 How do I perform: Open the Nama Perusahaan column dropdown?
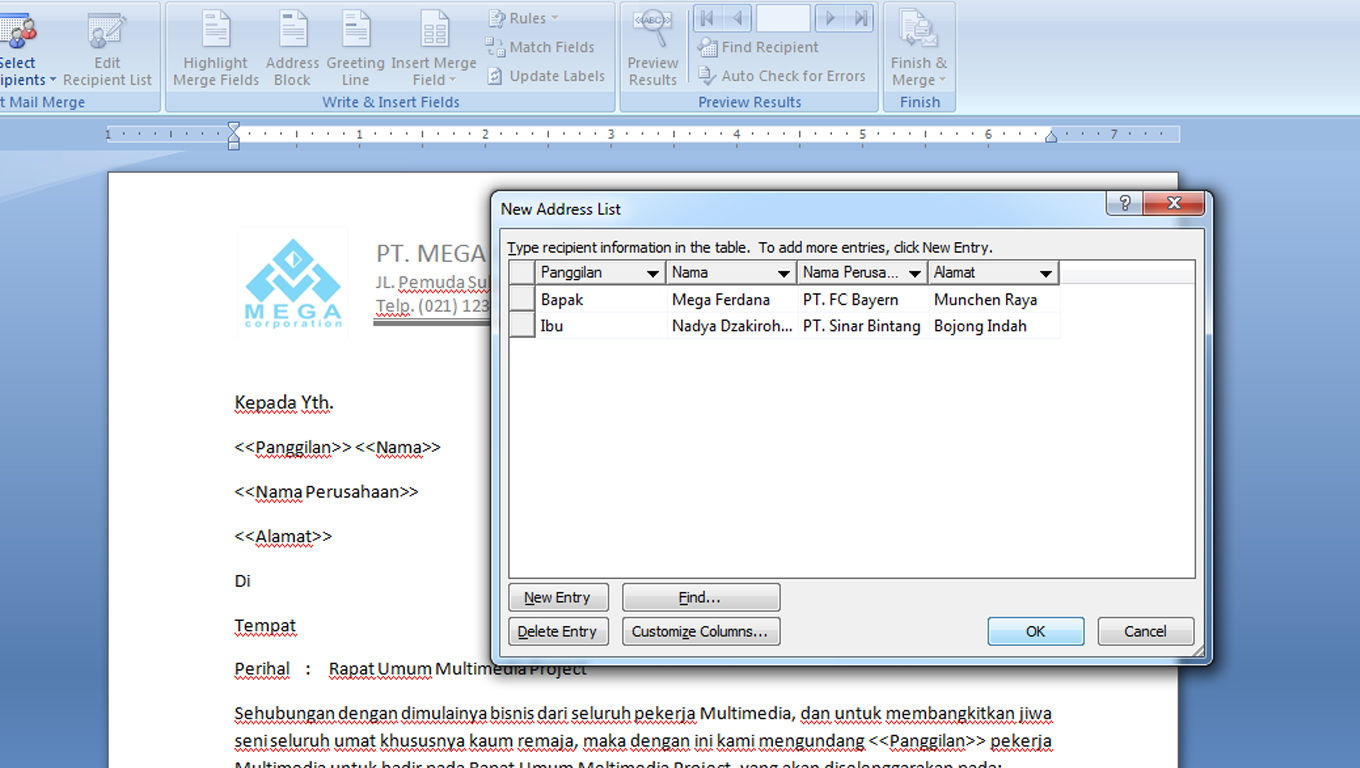(x=915, y=271)
